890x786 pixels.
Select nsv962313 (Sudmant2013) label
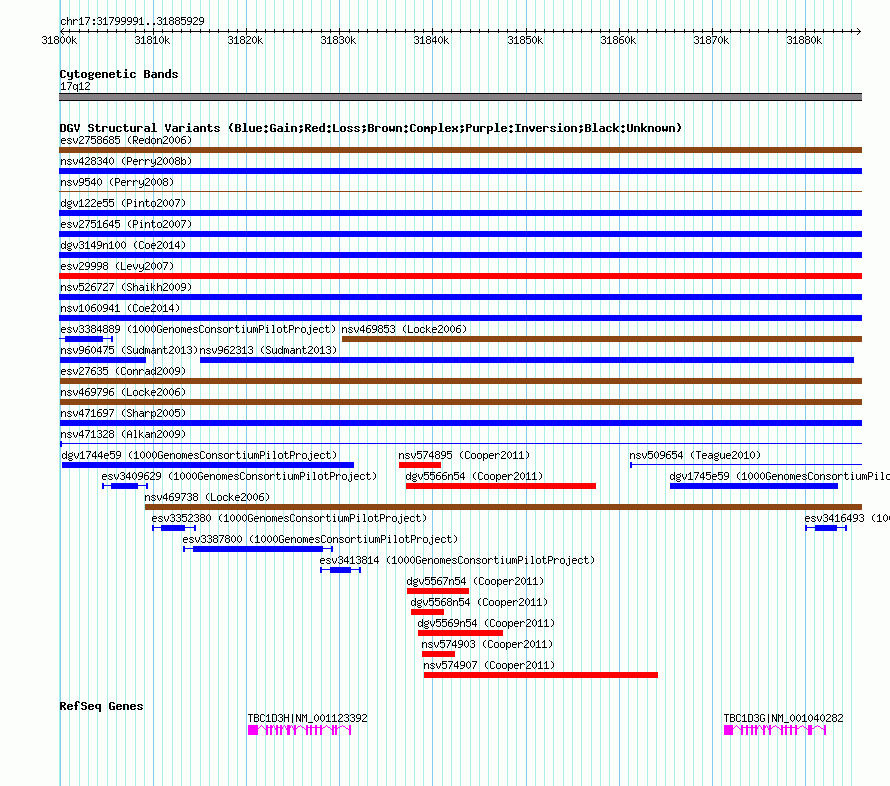(268, 350)
